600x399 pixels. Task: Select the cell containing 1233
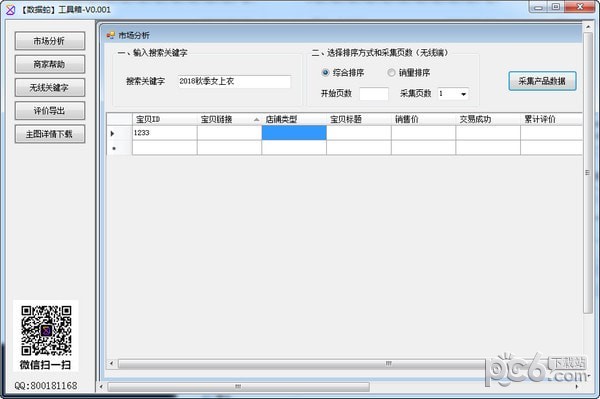tap(165, 133)
